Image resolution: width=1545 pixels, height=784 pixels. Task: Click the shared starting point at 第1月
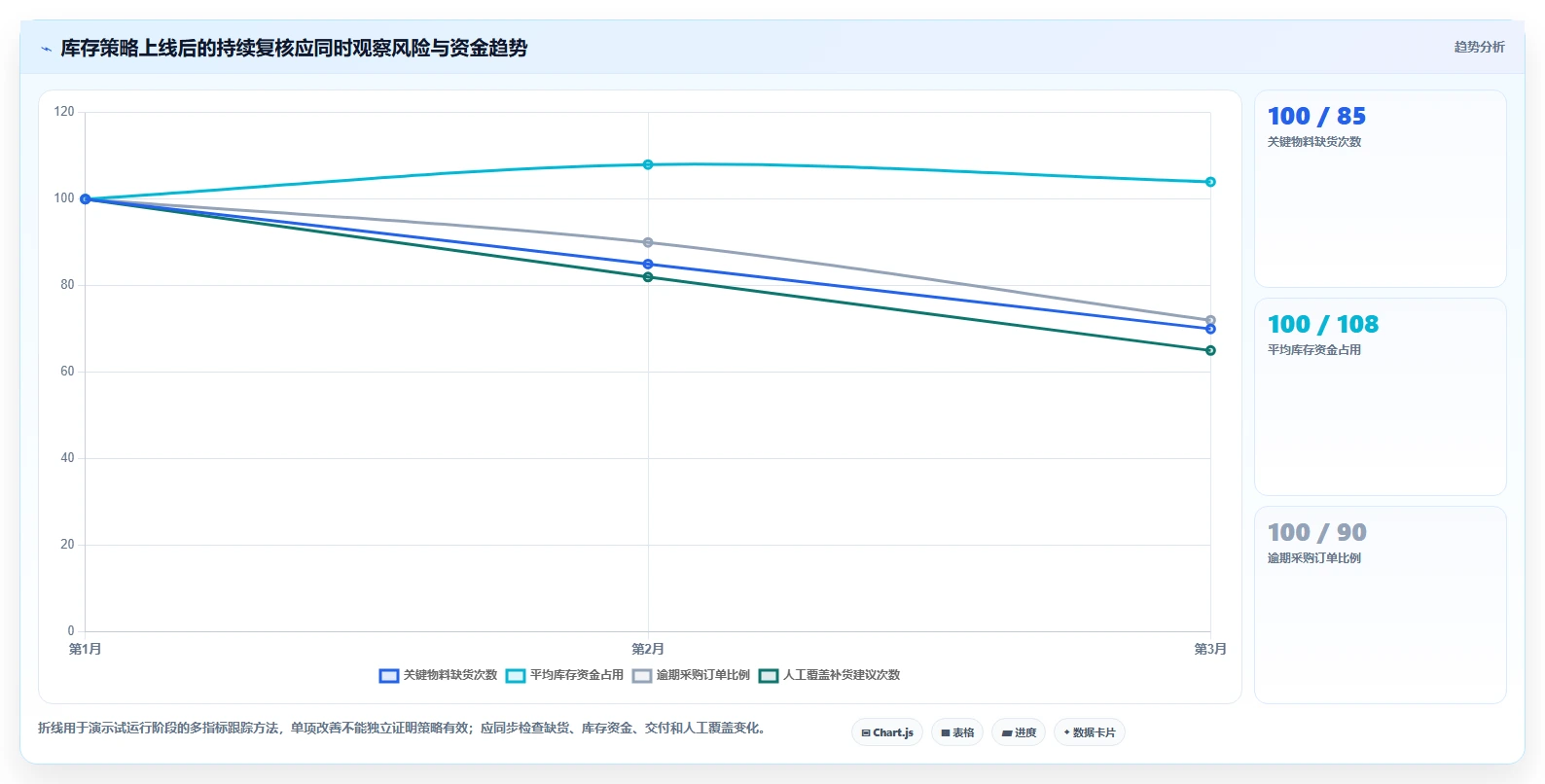(x=86, y=198)
